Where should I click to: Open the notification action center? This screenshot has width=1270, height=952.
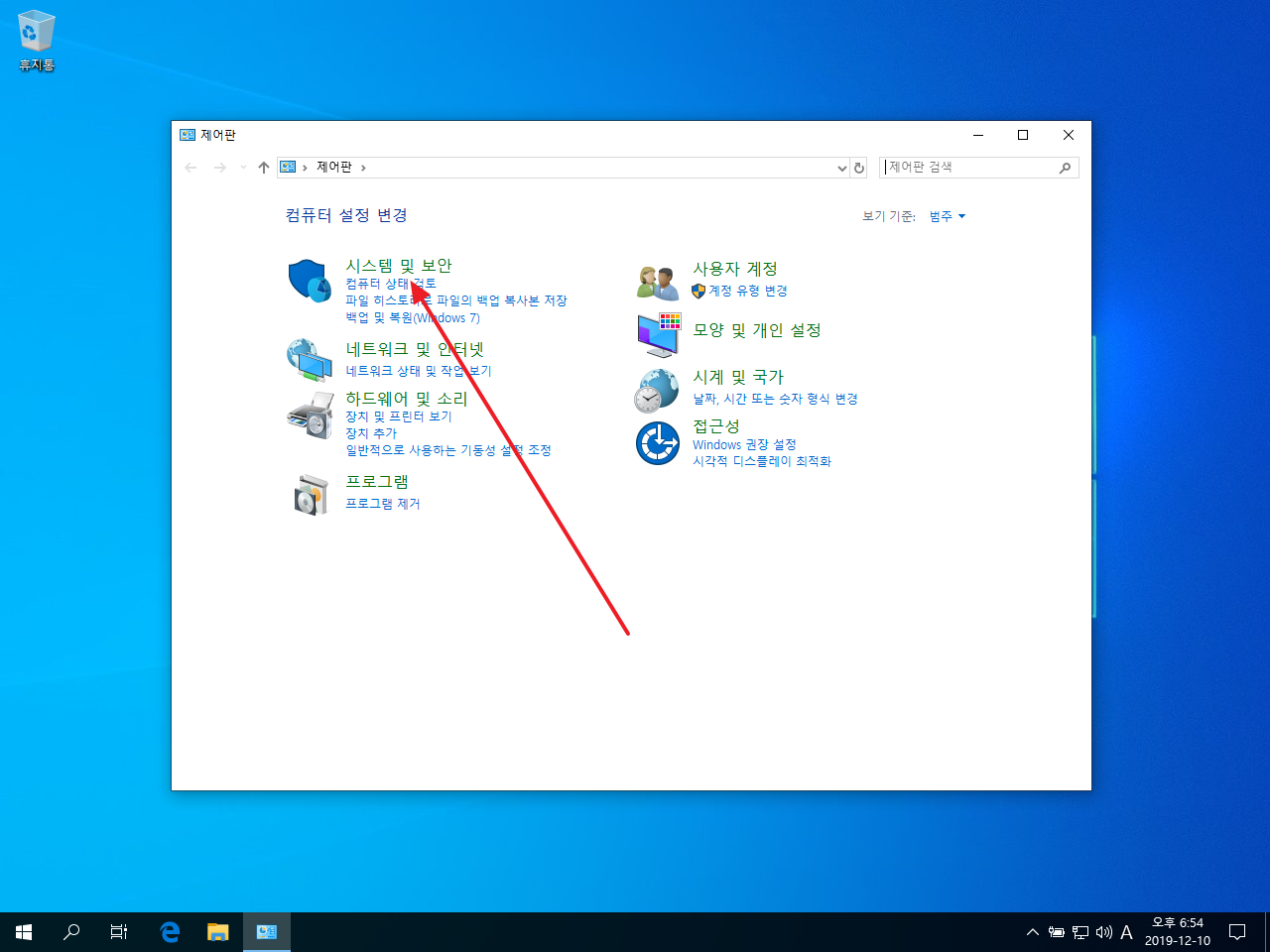1237,932
